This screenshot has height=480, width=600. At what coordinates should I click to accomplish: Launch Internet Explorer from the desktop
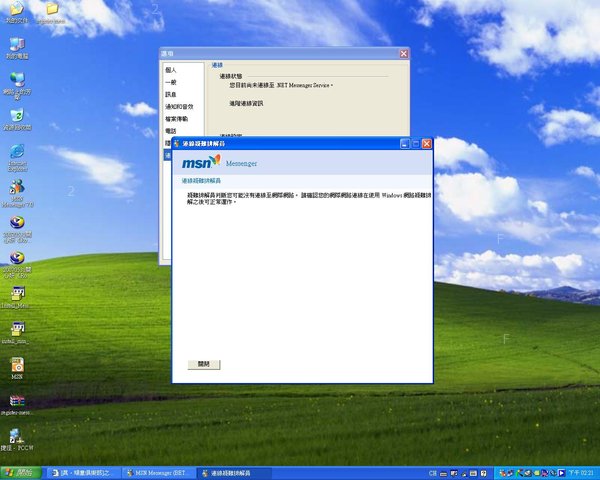point(17,157)
